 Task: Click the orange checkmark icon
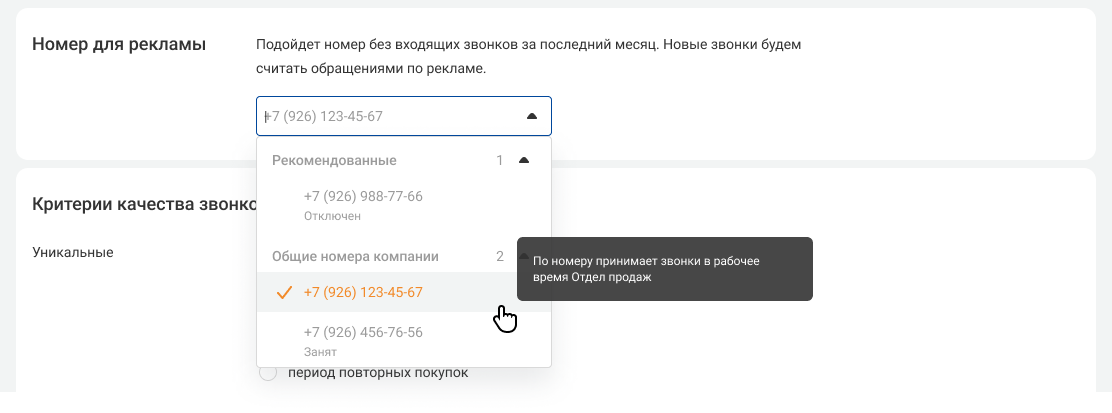pyautogui.click(x=283, y=292)
